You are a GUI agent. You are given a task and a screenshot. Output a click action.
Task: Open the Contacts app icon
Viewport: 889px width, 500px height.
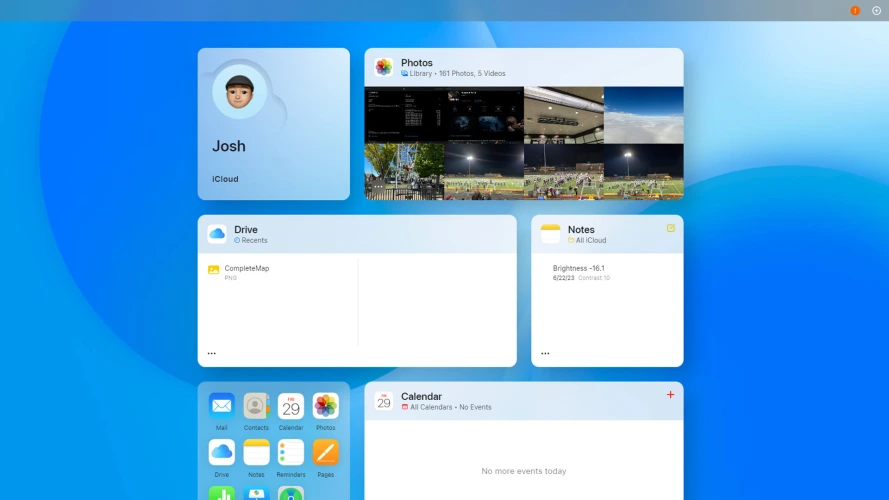256,406
